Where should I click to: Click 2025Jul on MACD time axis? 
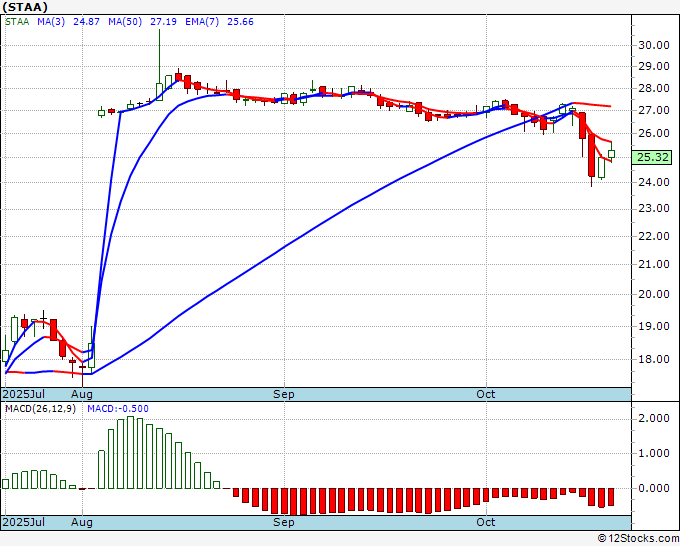[x=24, y=522]
